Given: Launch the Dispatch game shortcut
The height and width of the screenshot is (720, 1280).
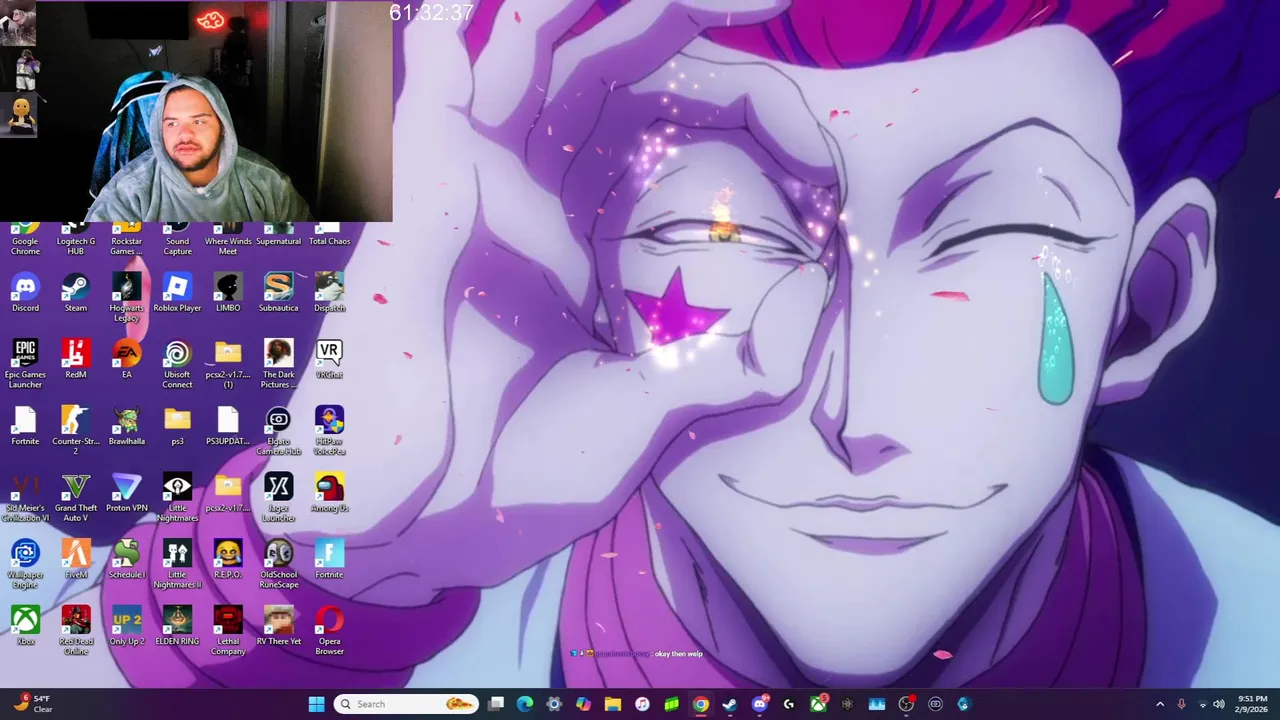Looking at the screenshot, I should [329, 293].
